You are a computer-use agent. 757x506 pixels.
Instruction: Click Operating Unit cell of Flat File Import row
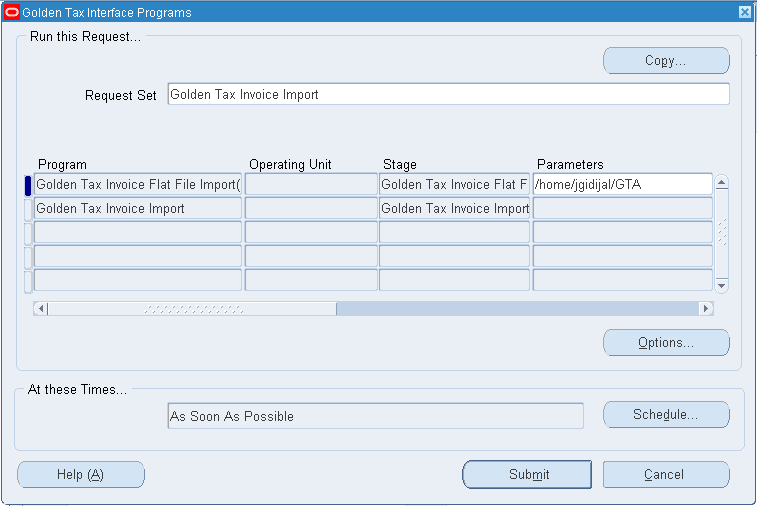click(x=311, y=184)
